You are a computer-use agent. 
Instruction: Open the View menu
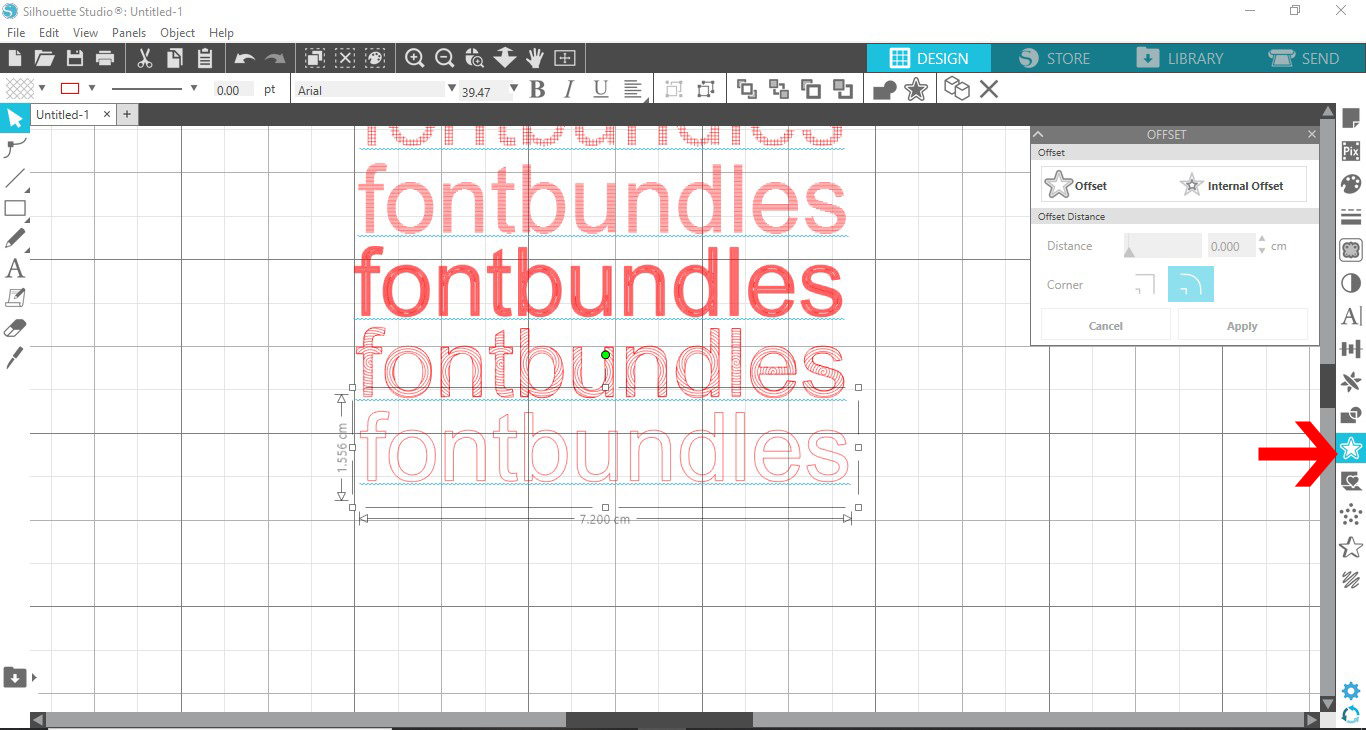86,33
